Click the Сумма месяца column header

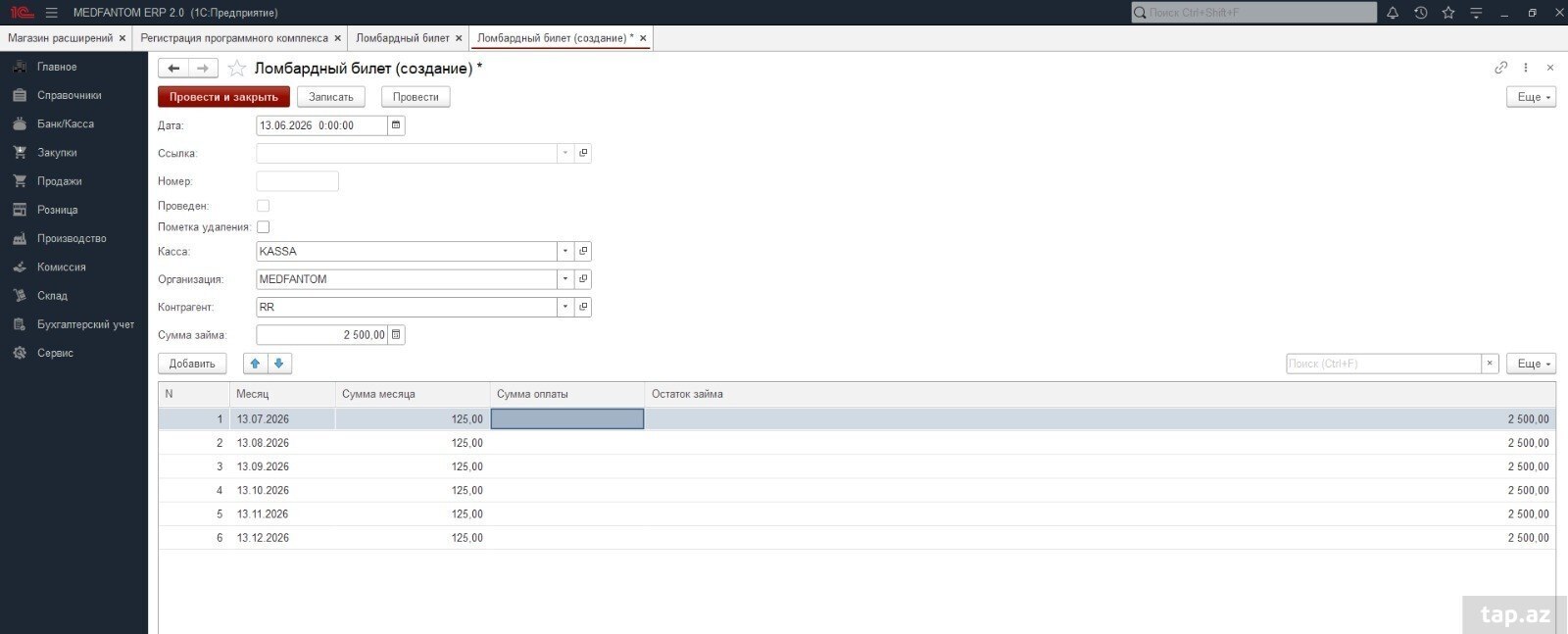click(x=413, y=394)
